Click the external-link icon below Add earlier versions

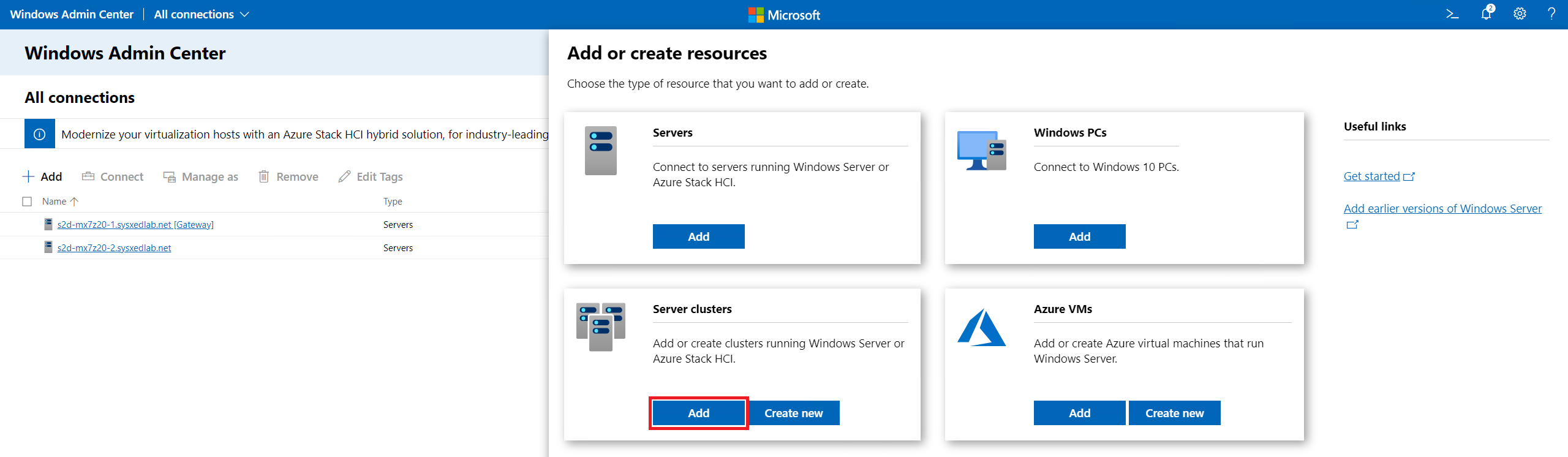coord(1352,225)
